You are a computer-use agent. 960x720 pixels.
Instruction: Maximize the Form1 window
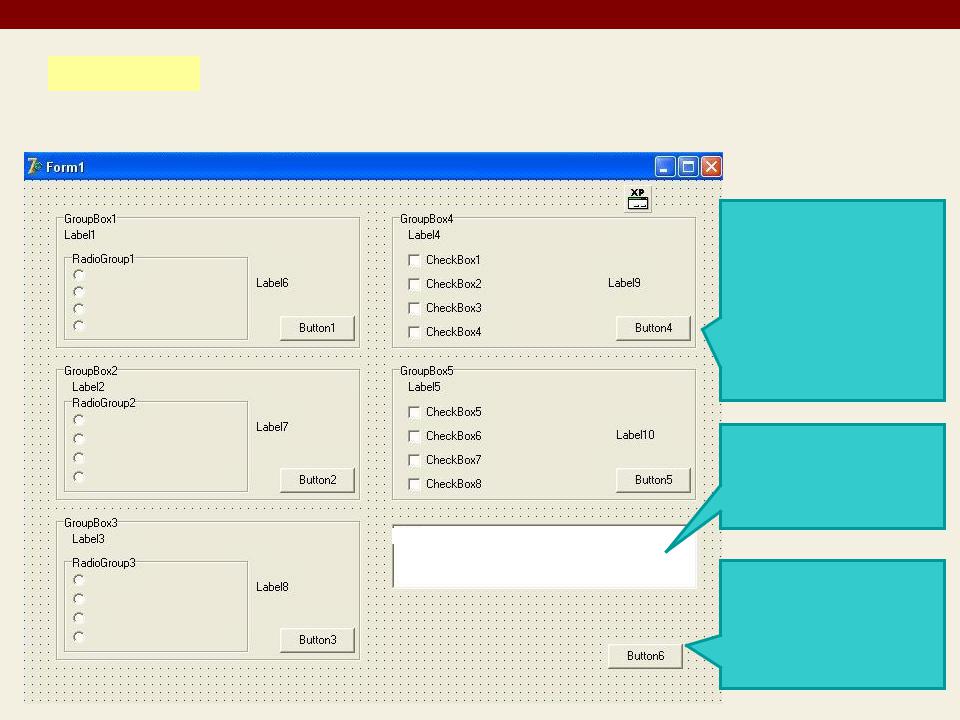click(688, 167)
